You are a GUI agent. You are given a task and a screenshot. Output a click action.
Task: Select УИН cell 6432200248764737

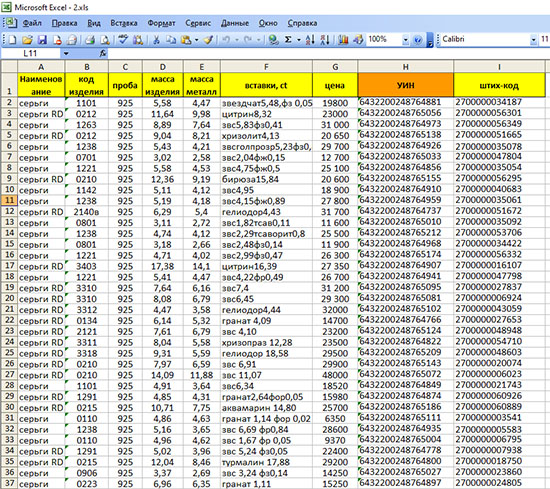click(x=405, y=211)
